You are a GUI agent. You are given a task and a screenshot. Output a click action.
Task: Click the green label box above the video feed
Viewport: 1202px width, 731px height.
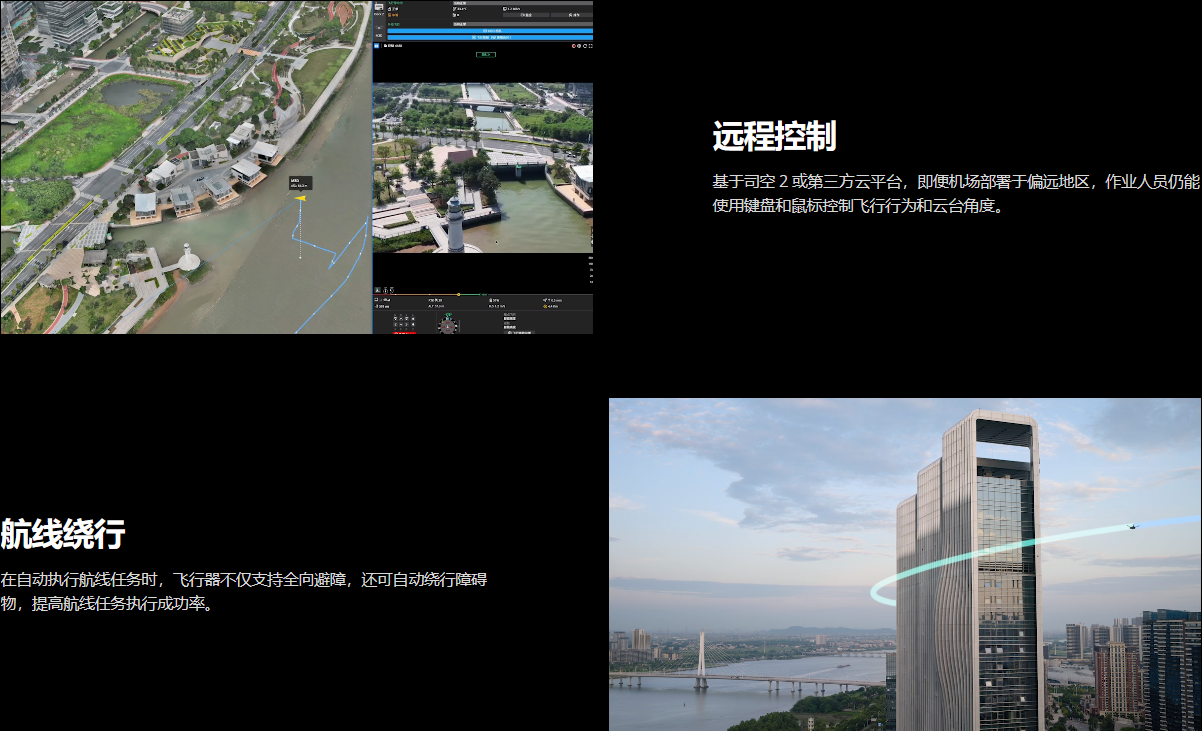tap(485, 55)
